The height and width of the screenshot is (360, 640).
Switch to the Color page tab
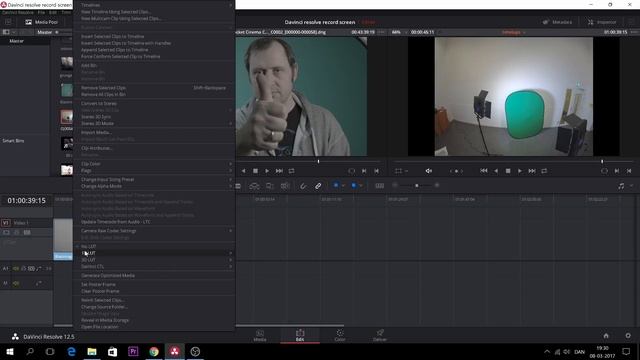coord(340,336)
